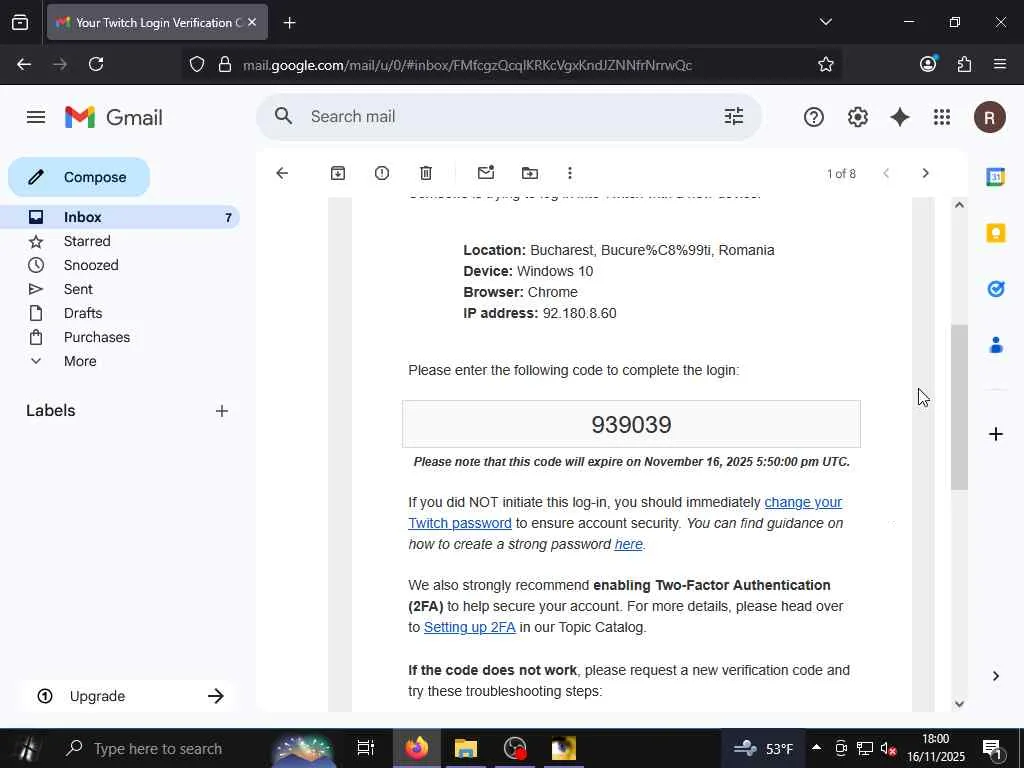Open File Explorer from taskbar
This screenshot has width=1024, height=768.
tap(466, 748)
